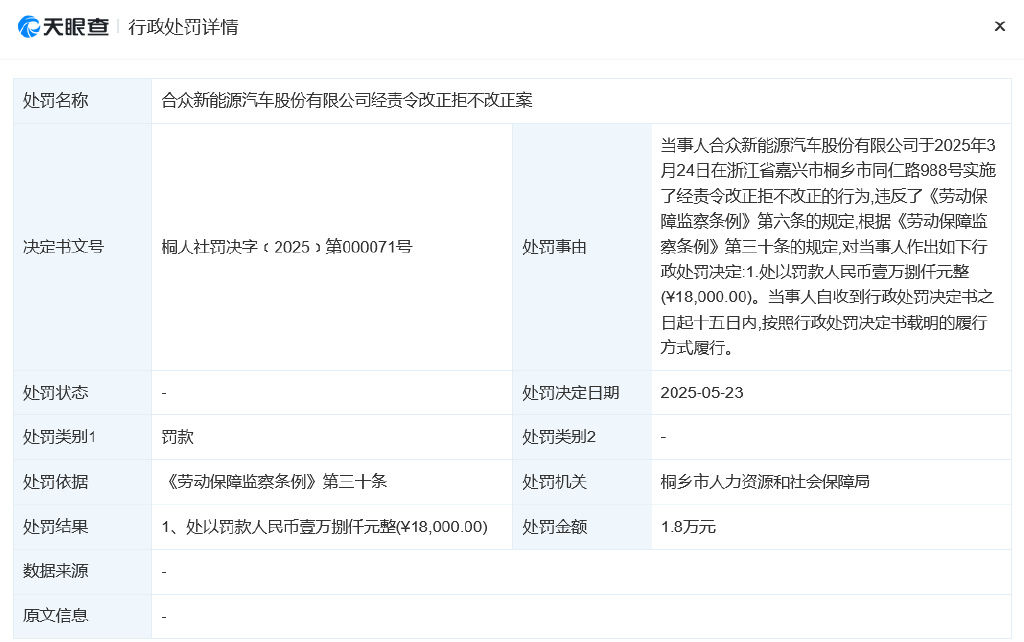Click the 处罚状态 label cell

pos(82,393)
